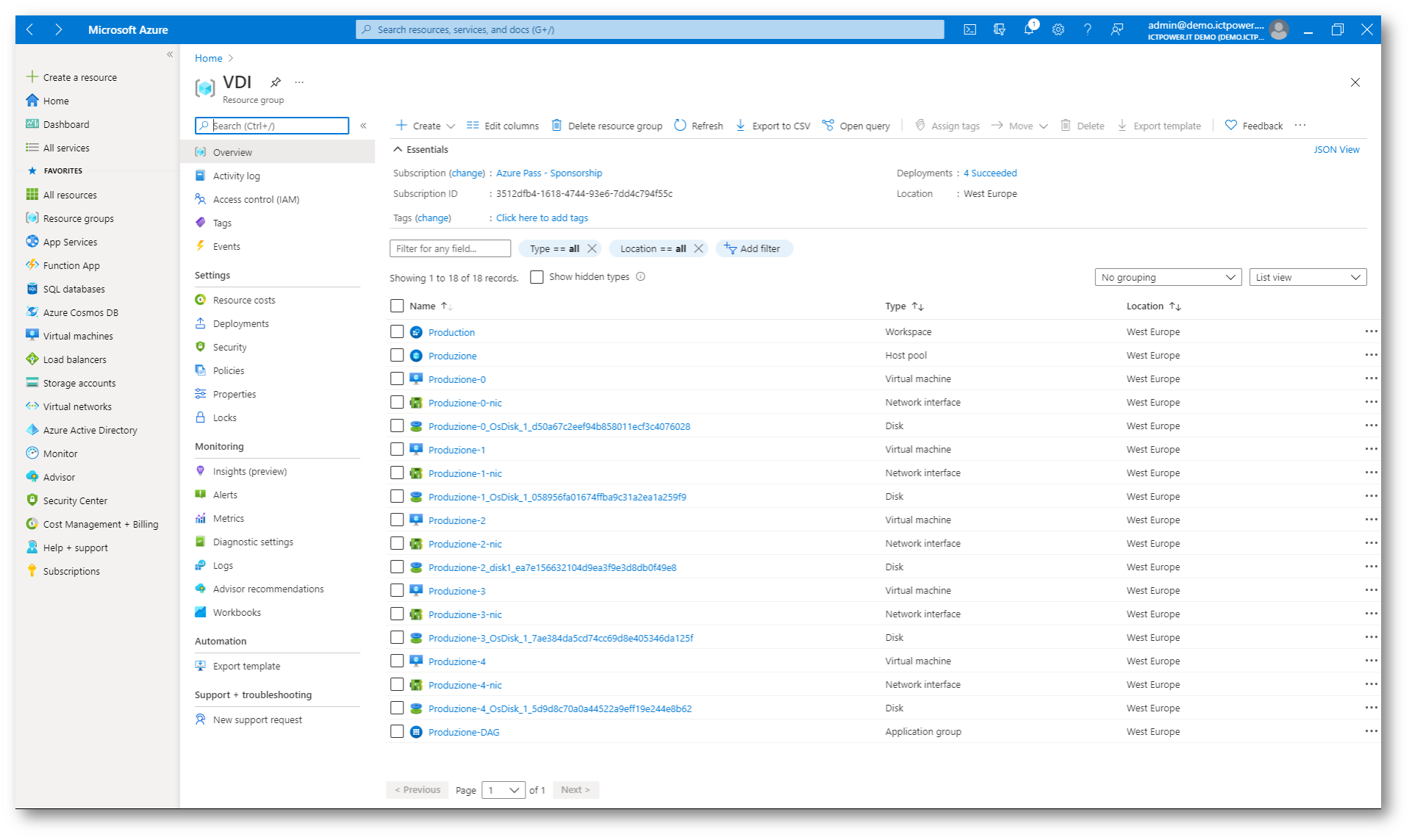1412x840 pixels.
Task: Click Export to CSV icon
Action: point(740,126)
